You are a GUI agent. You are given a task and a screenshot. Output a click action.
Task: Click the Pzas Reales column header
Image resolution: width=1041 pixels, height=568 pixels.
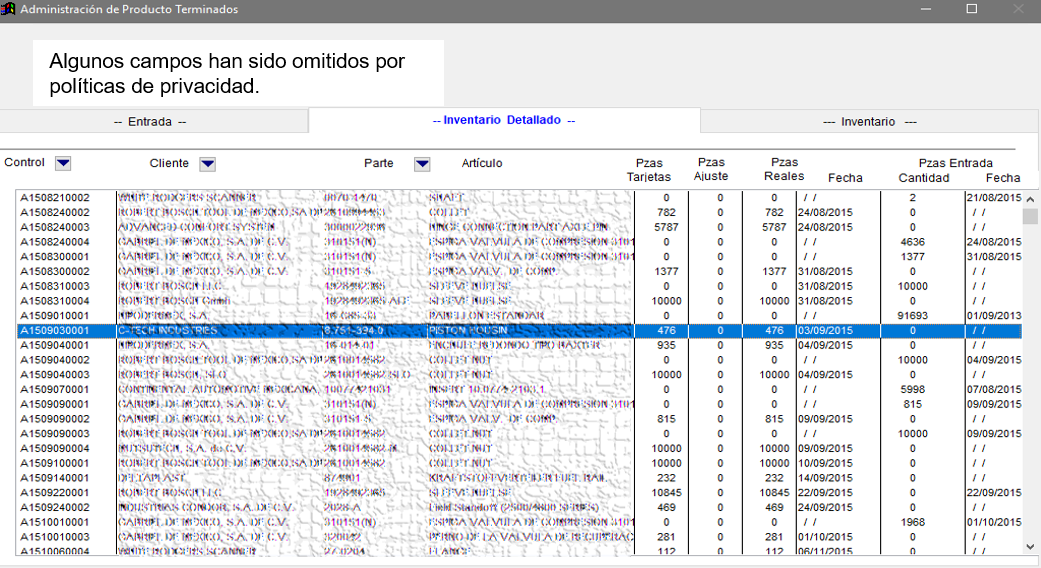[x=785, y=170]
